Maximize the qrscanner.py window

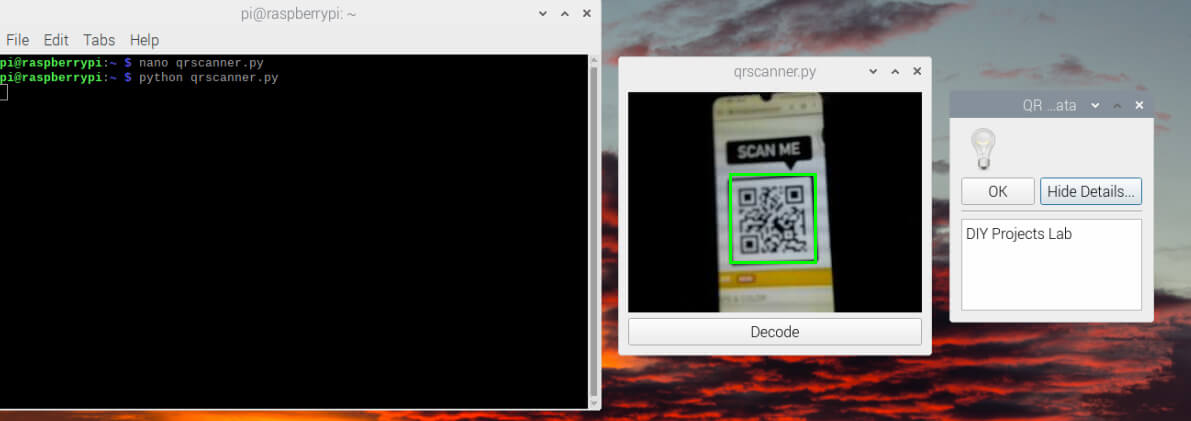895,71
